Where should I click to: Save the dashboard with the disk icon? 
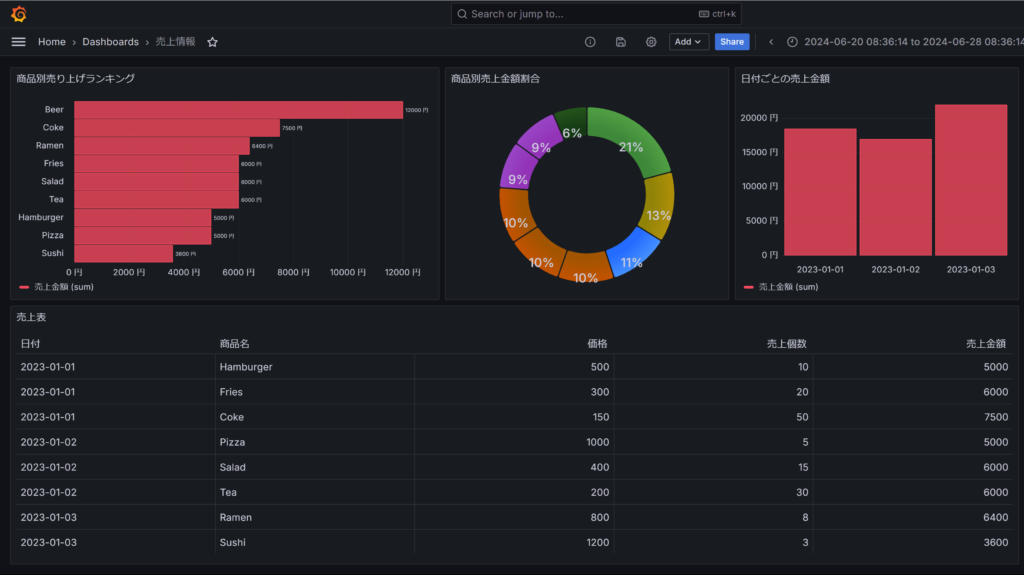(620, 42)
